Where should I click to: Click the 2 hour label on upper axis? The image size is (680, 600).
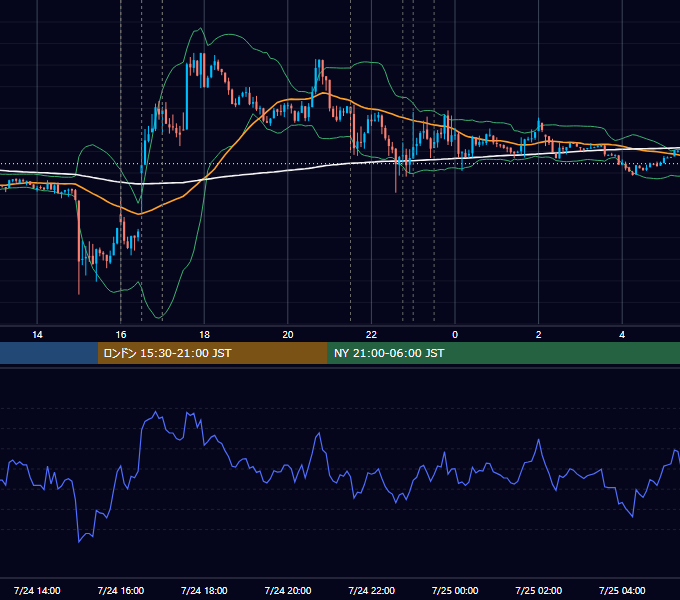click(x=539, y=335)
